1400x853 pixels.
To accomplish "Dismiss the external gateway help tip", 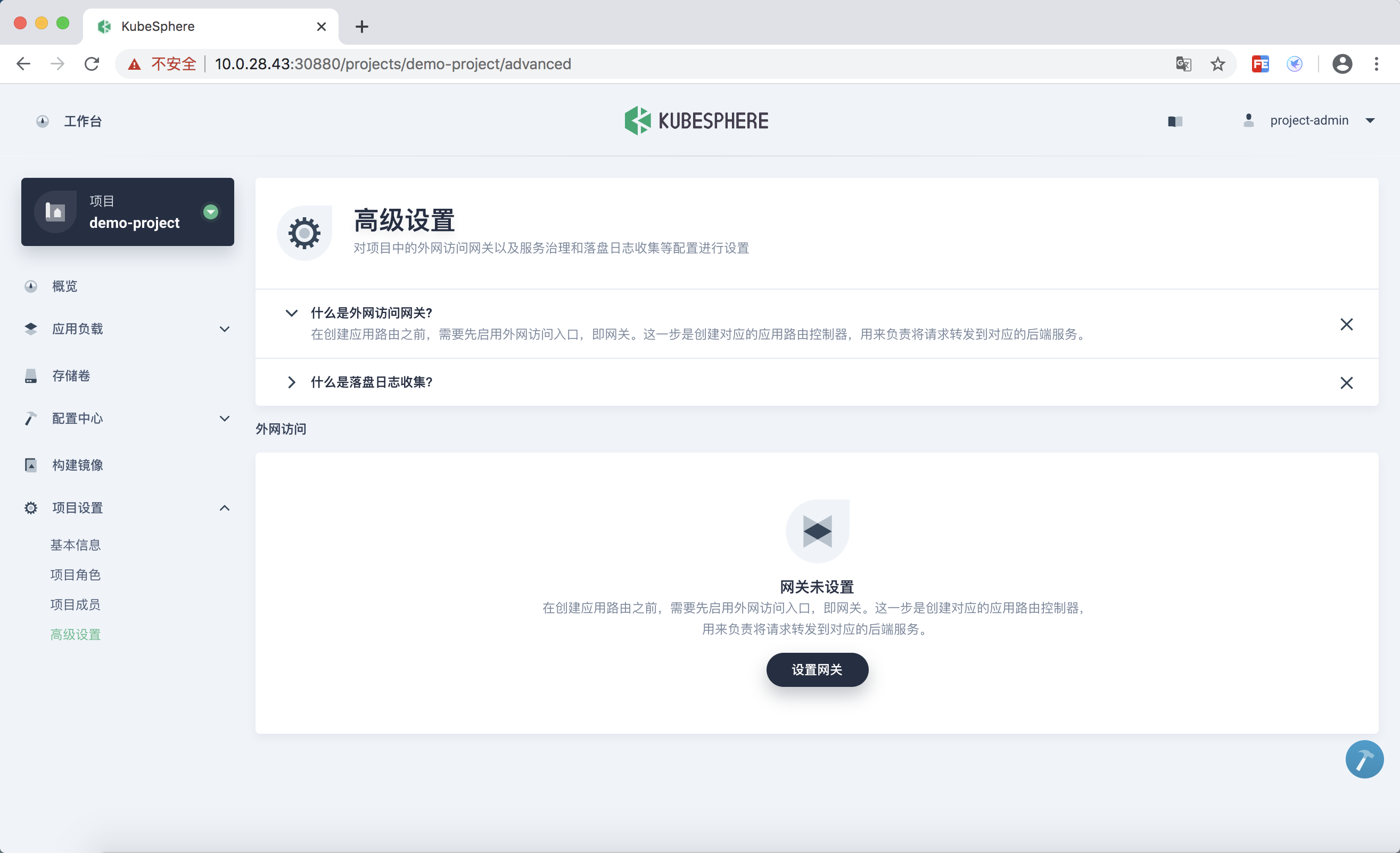I will [1346, 324].
